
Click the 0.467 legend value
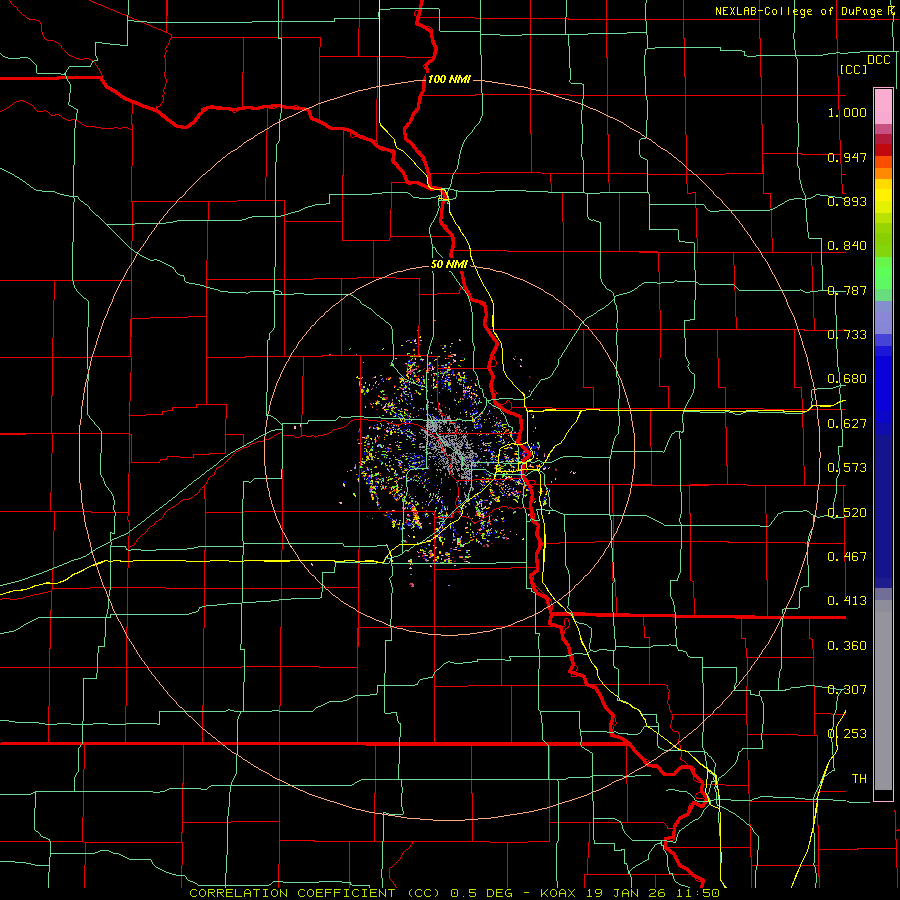click(x=847, y=557)
